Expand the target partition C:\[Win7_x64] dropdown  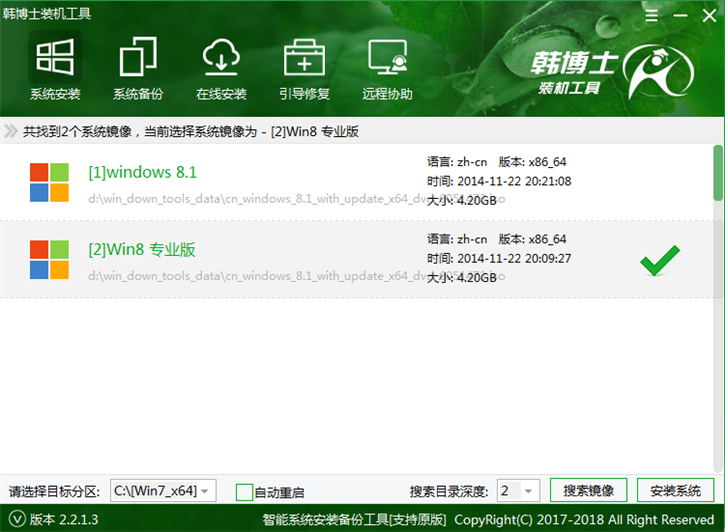pos(206,491)
